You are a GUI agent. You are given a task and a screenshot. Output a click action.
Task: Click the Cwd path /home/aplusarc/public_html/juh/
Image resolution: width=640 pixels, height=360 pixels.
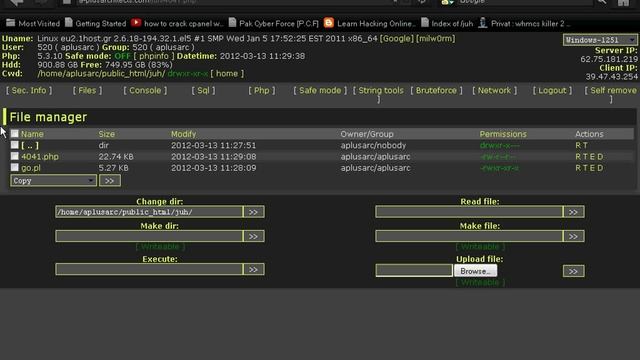tap(101, 73)
